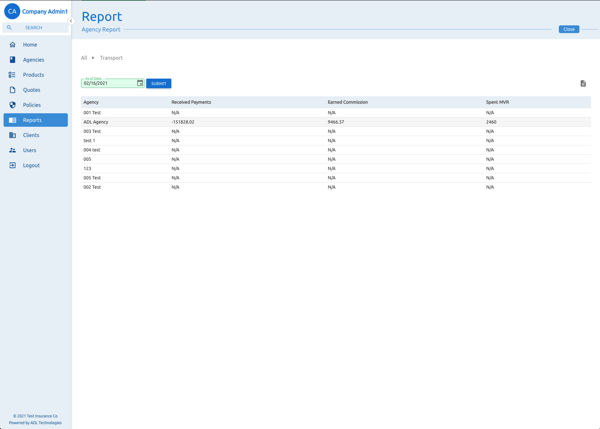This screenshot has height=429, width=600.
Task: Select the 003 Test agency row
Action: (336, 131)
